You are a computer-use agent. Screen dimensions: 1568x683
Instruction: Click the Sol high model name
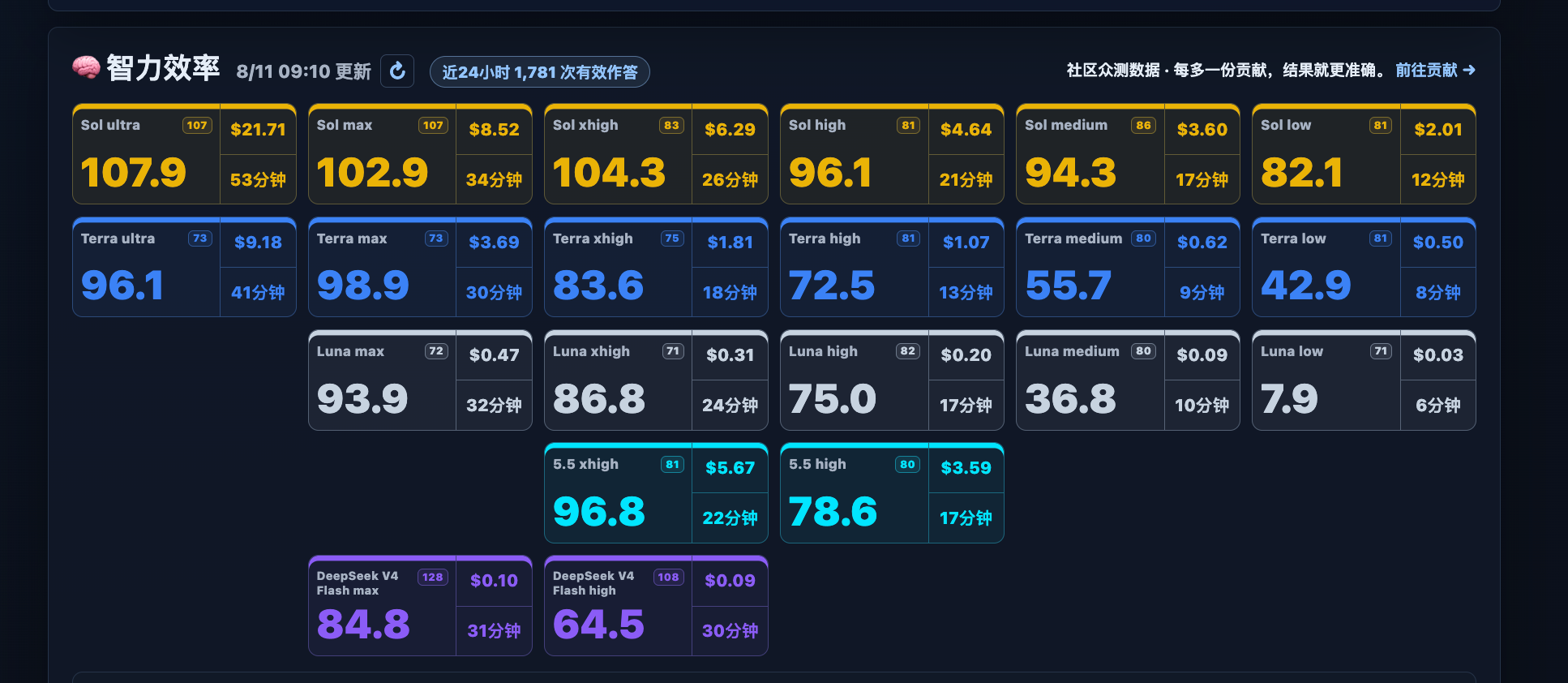817,125
